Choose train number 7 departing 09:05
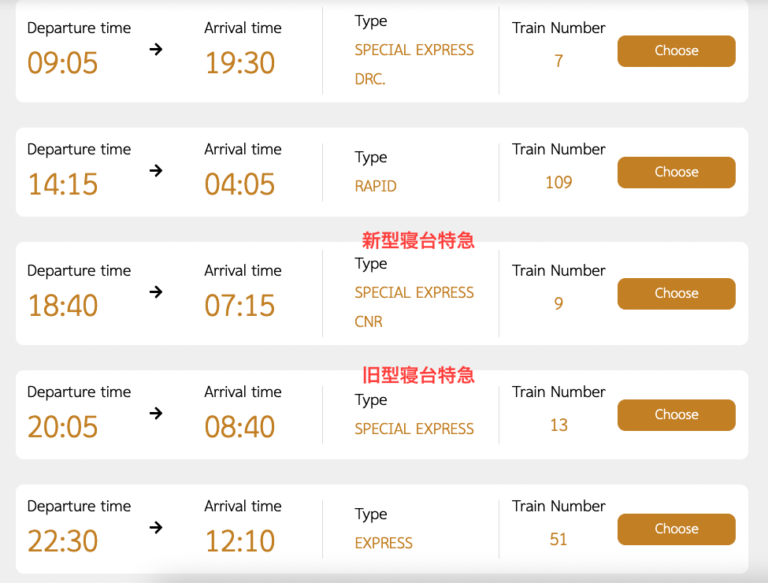Screen dimensions: 768x583 click(x=676, y=51)
